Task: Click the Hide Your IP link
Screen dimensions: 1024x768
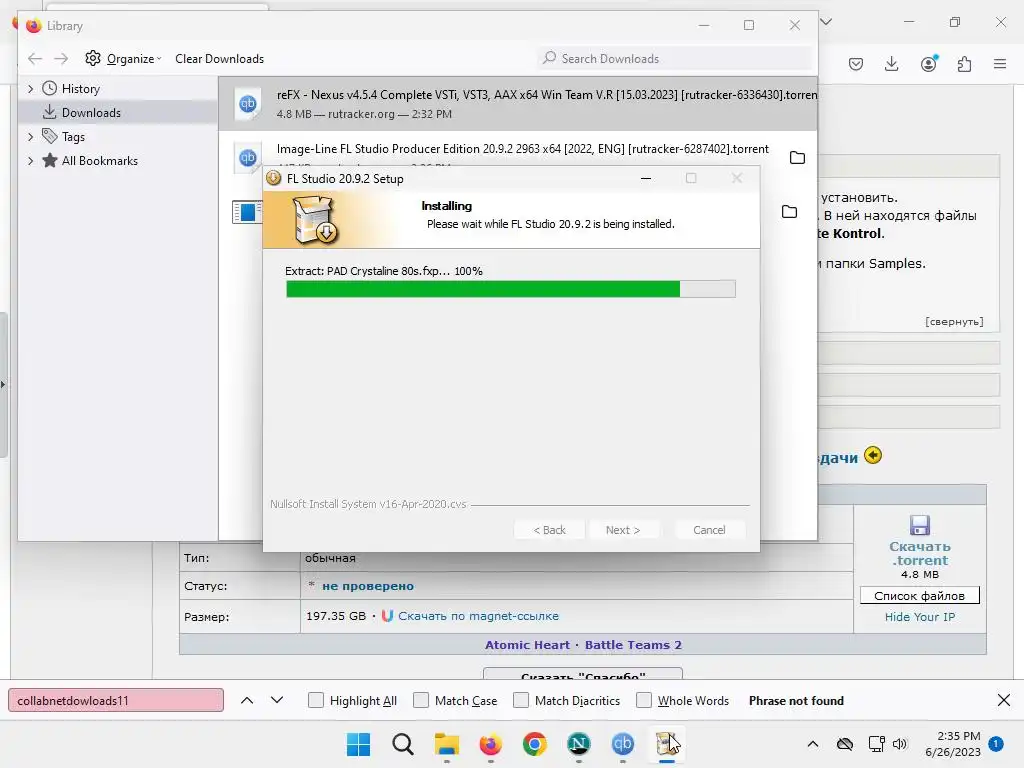Action: 920,616
